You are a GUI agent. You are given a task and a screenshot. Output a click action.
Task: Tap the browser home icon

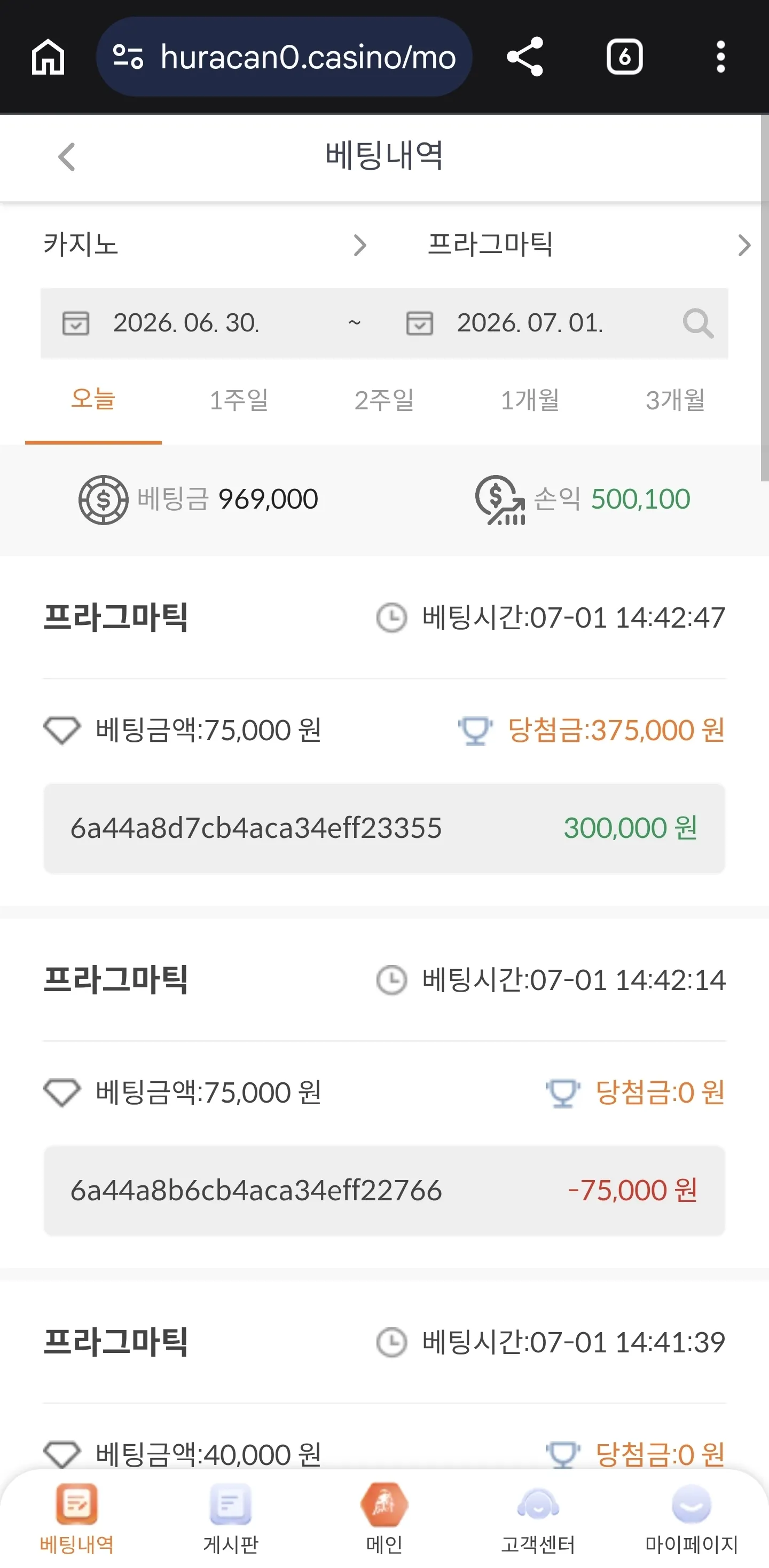tap(48, 57)
